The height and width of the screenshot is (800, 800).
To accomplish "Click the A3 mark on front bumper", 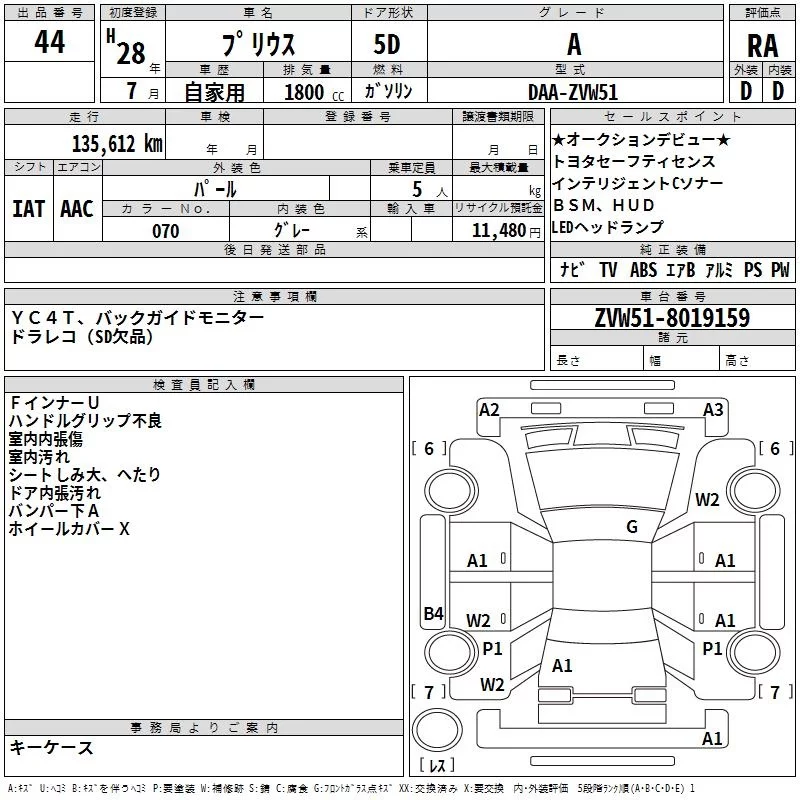I will (x=713, y=410).
